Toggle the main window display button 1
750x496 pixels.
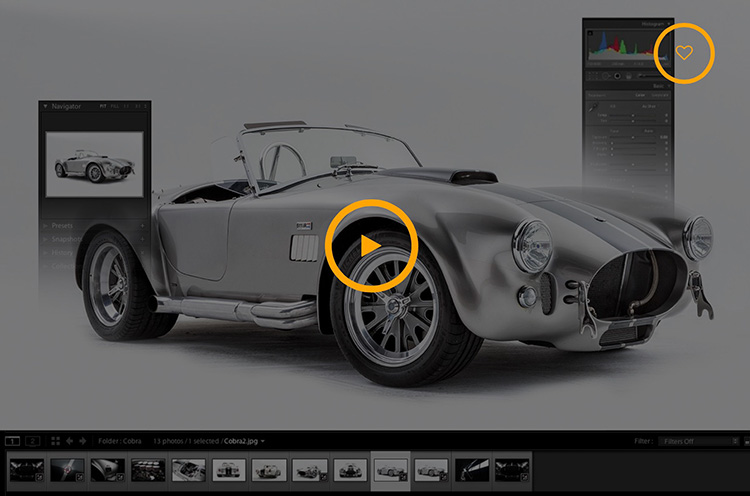(14, 440)
